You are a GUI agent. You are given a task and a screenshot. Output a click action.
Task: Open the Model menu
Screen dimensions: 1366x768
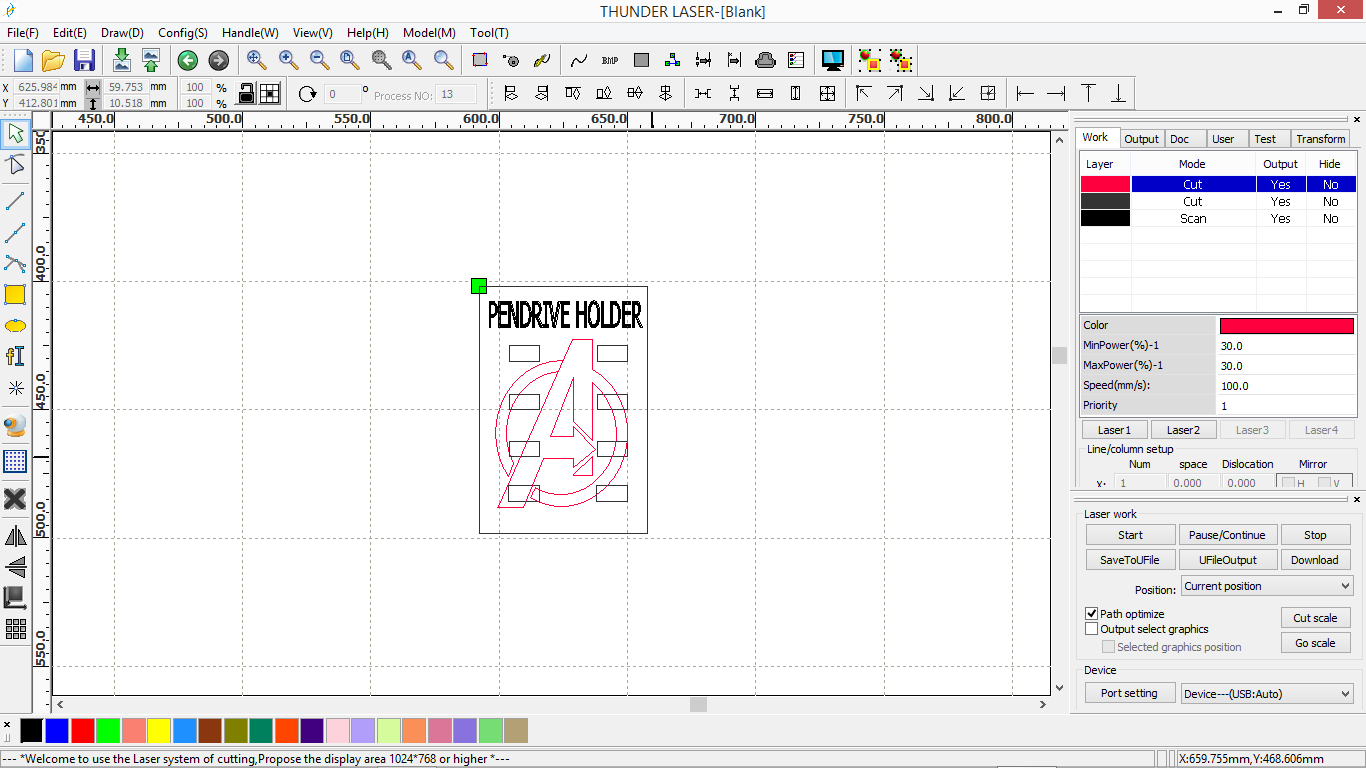[x=429, y=32]
